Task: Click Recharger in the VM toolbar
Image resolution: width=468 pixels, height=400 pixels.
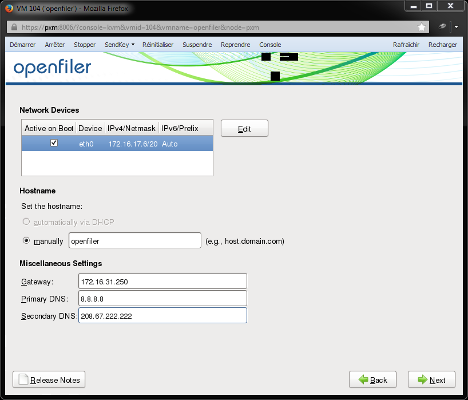Action: 443,45
